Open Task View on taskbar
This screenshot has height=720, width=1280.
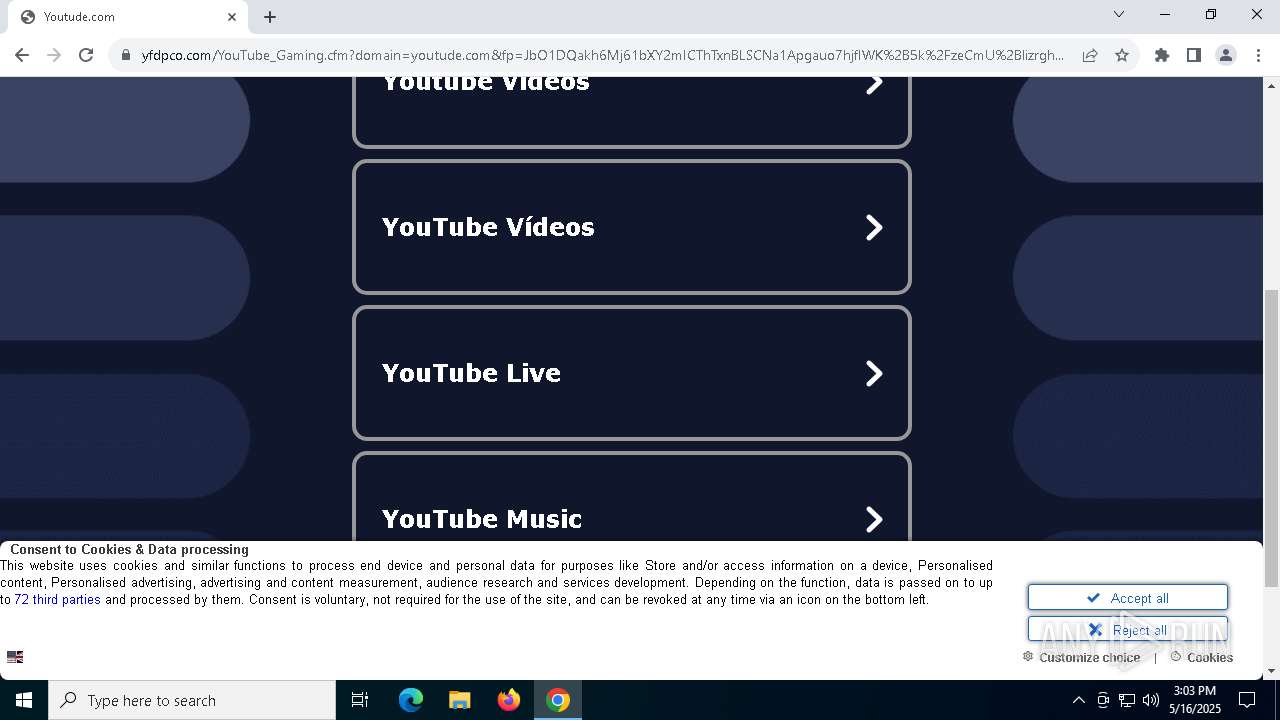point(360,700)
